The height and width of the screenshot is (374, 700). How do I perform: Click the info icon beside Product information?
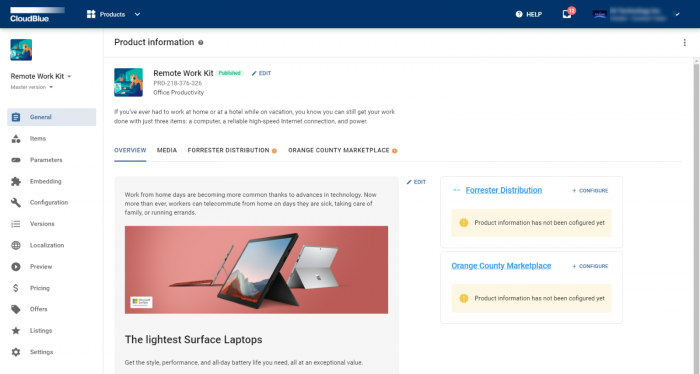point(201,43)
